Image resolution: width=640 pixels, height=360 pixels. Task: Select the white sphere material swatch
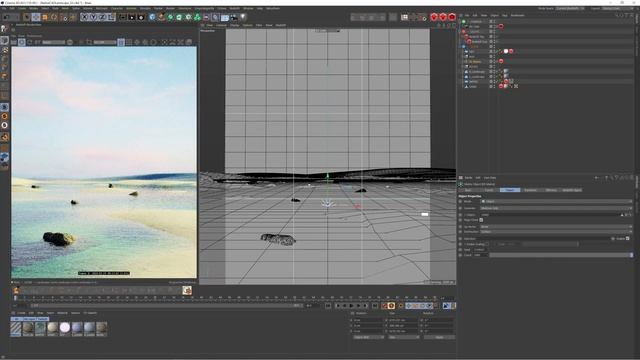(65, 328)
